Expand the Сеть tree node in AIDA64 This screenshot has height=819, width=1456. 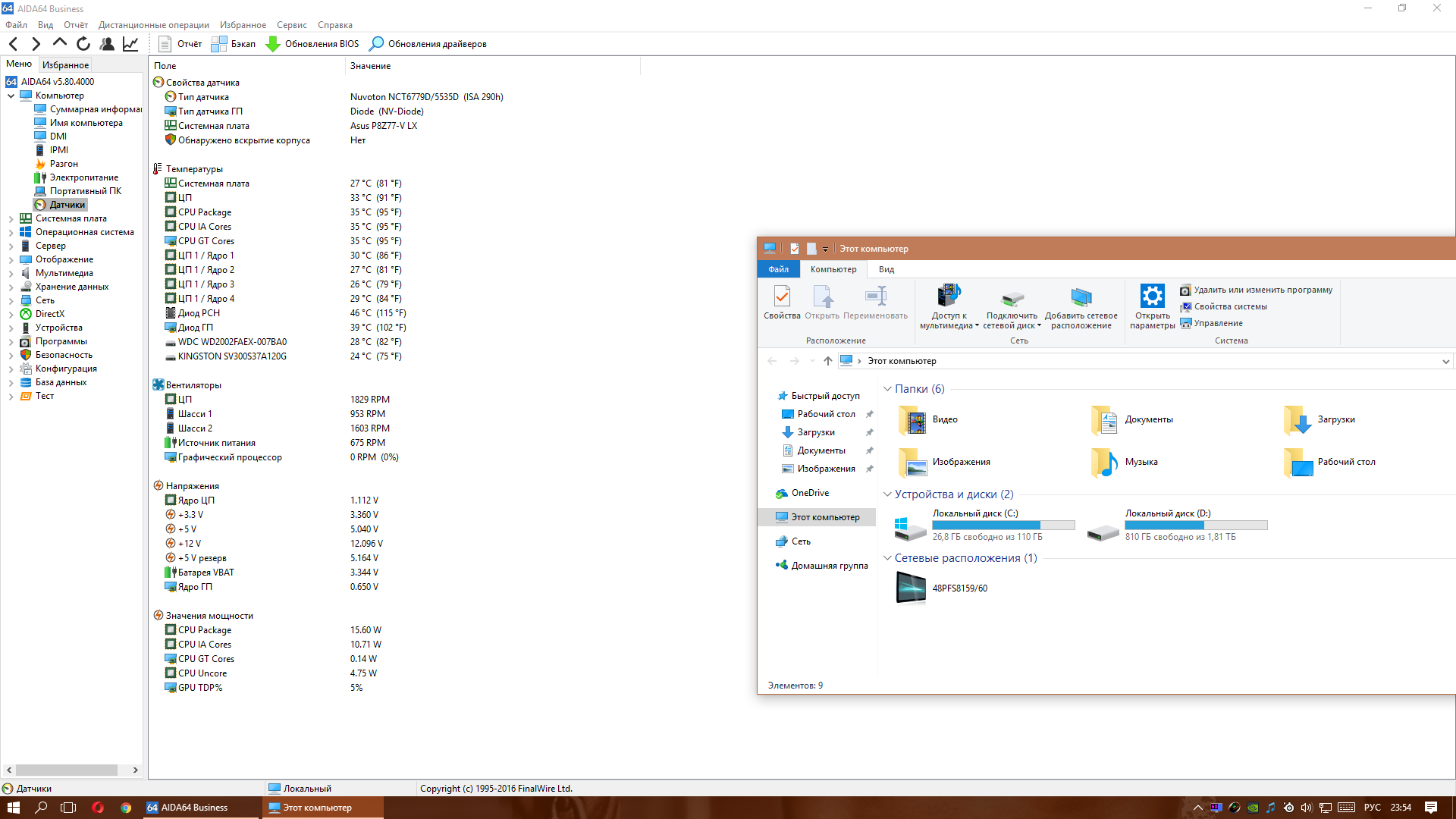click(x=11, y=300)
